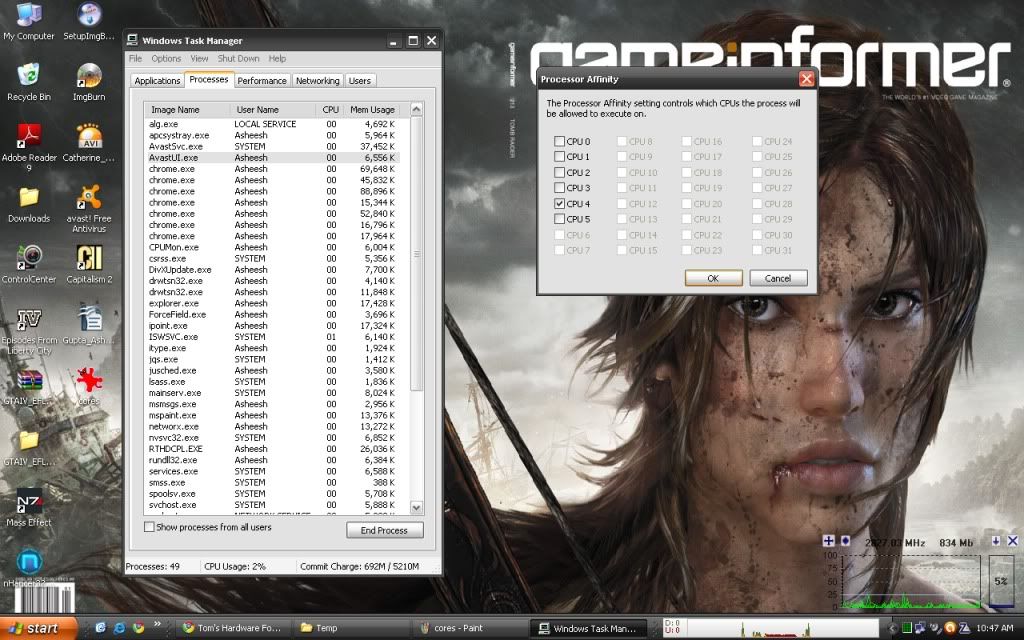The height and width of the screenshot is (640, 1024).
Task: Check the CPU 5 affinity checkbox
Action: coord(559,219)
